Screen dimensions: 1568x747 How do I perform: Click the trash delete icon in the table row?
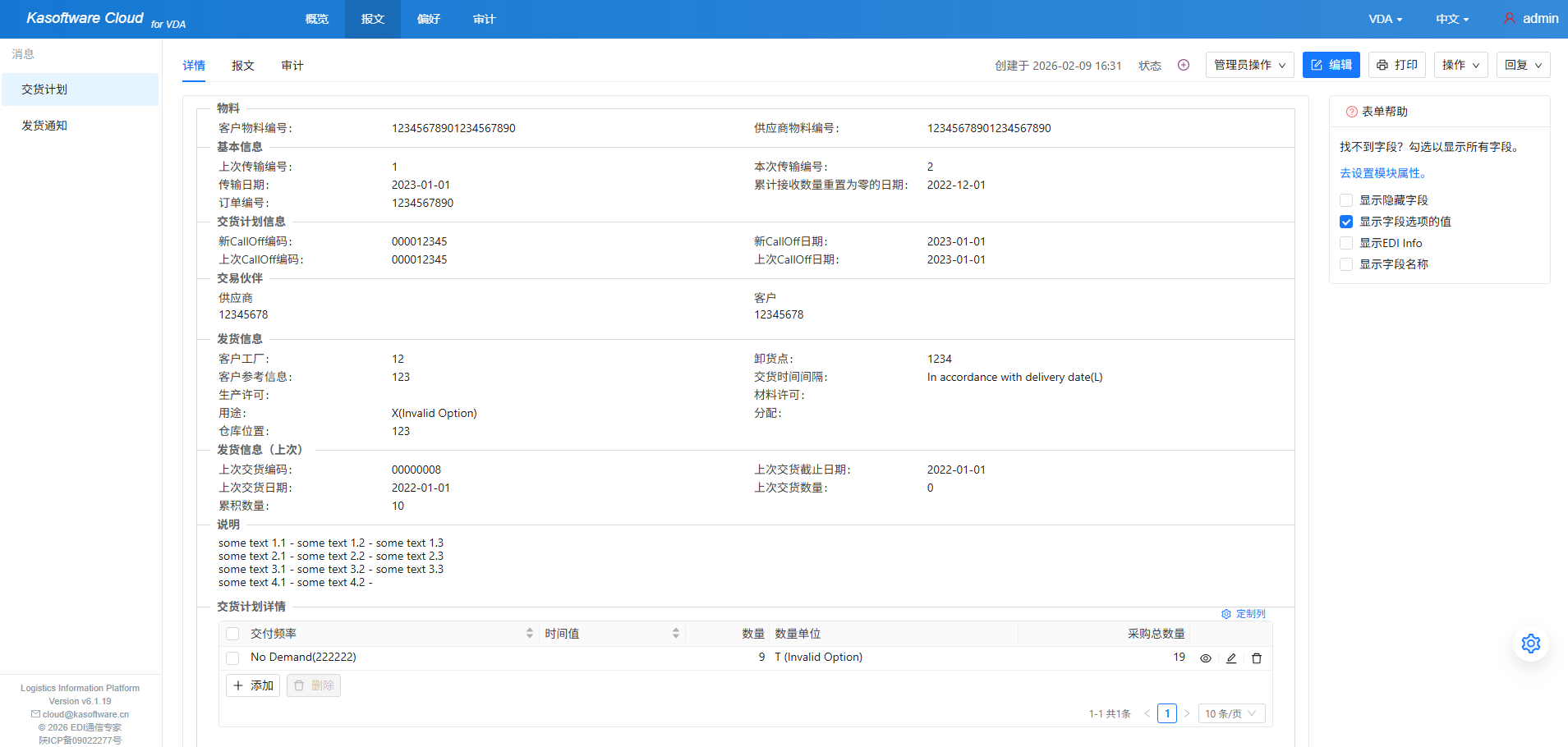pyautogui.click(x=1256, y=658)
